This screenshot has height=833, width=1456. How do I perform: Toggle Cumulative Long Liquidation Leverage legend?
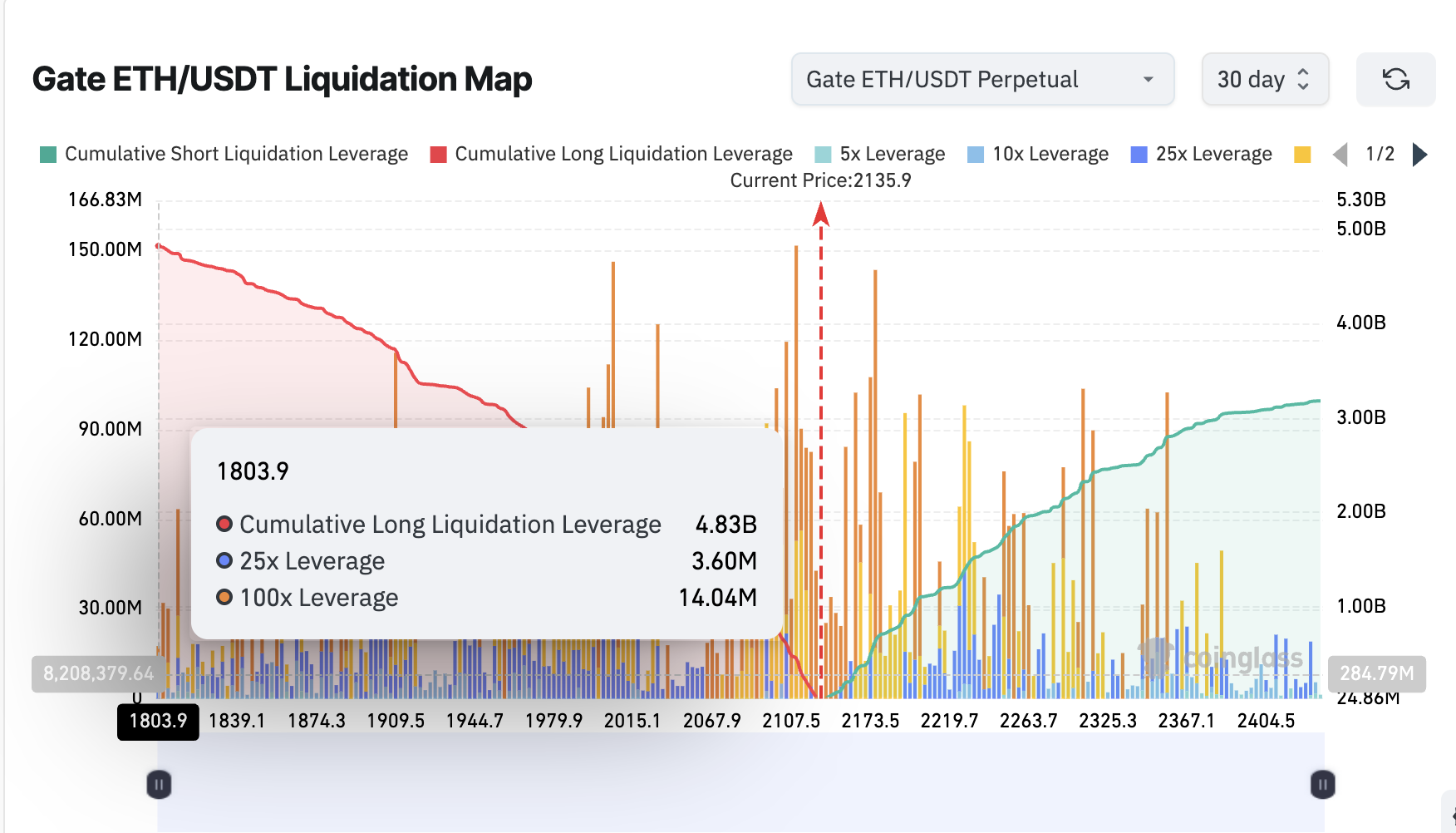click(x=612, y=155)
